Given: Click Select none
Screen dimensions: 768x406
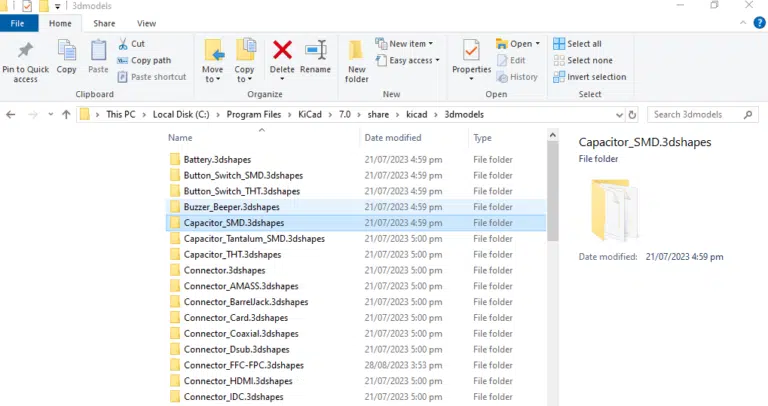Looking at the screenshot, I should click(583, 60).
